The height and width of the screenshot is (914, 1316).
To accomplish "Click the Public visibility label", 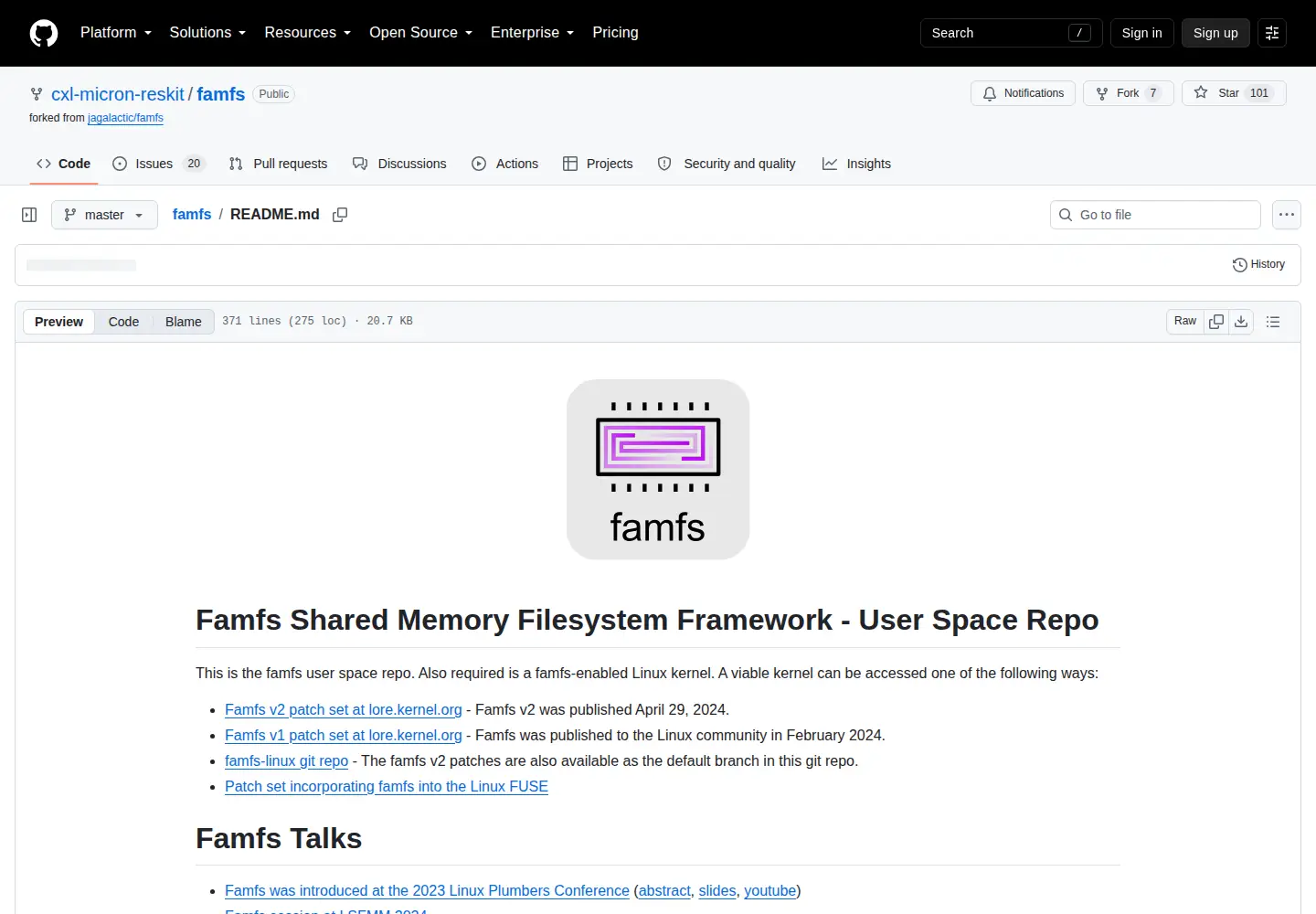I will pyautogui.click(x=273, y=94).
